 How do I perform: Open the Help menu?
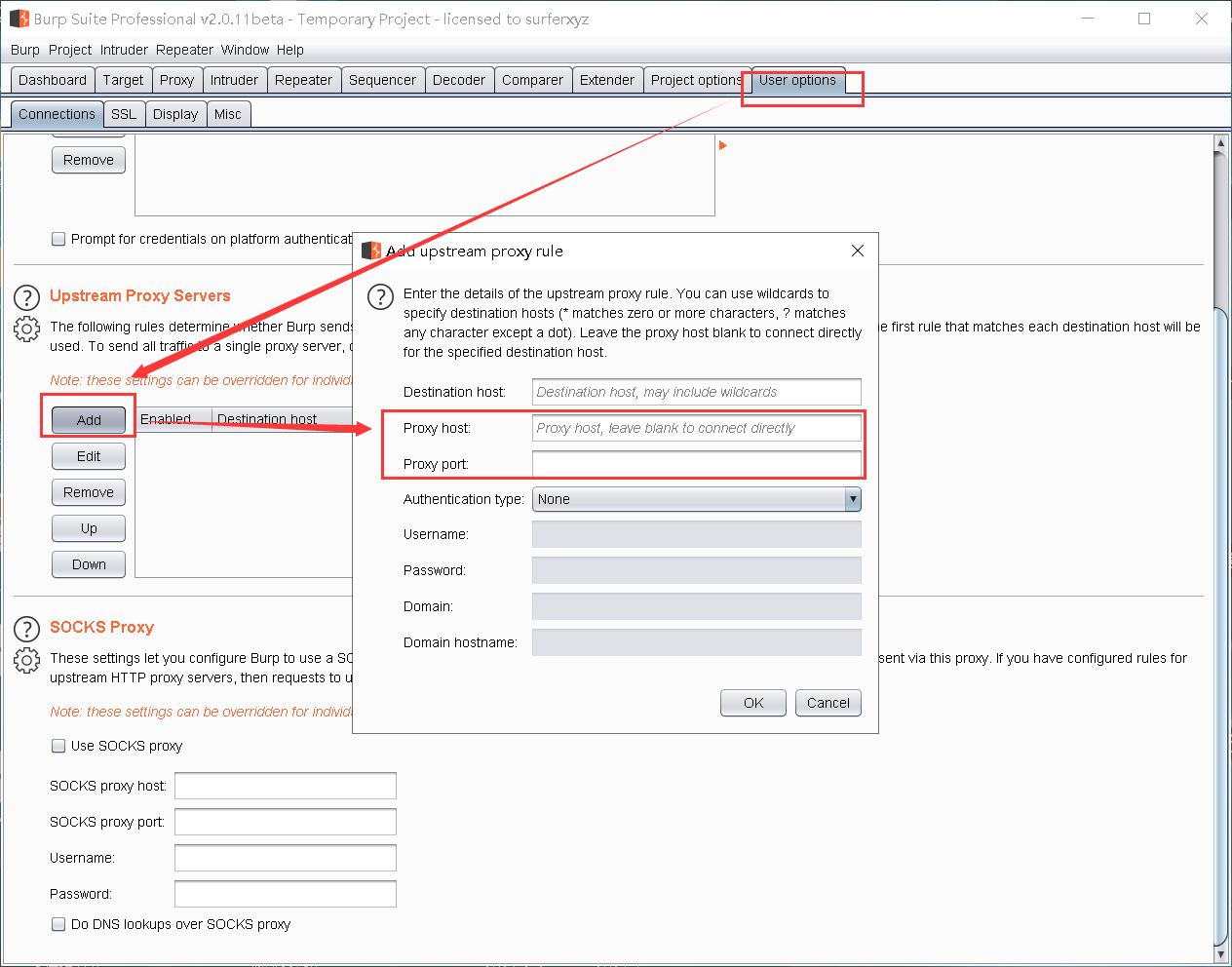(289, 50)
